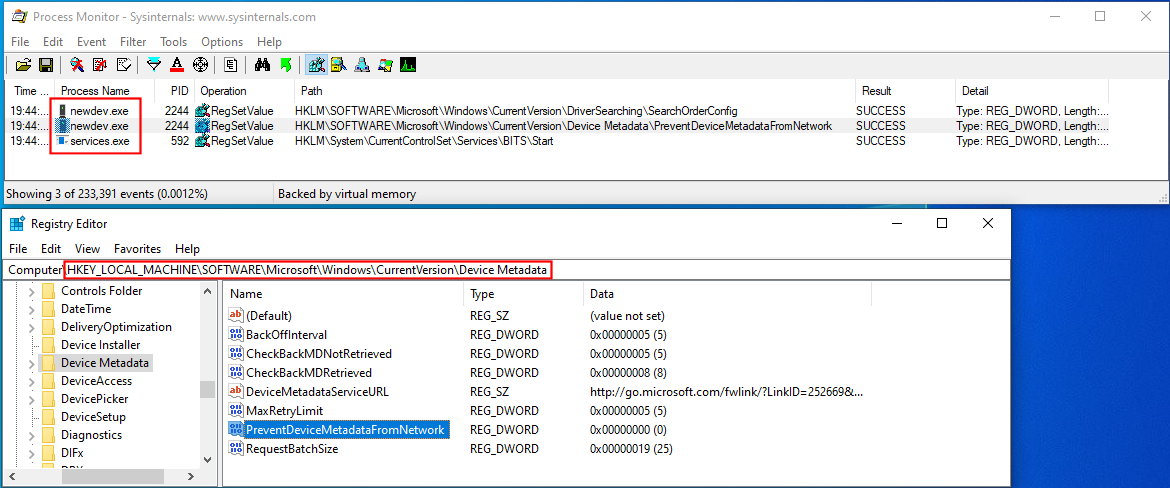Open File menu in Registry Editor
Screen dimensions: 1170x488
pos(19,248)
